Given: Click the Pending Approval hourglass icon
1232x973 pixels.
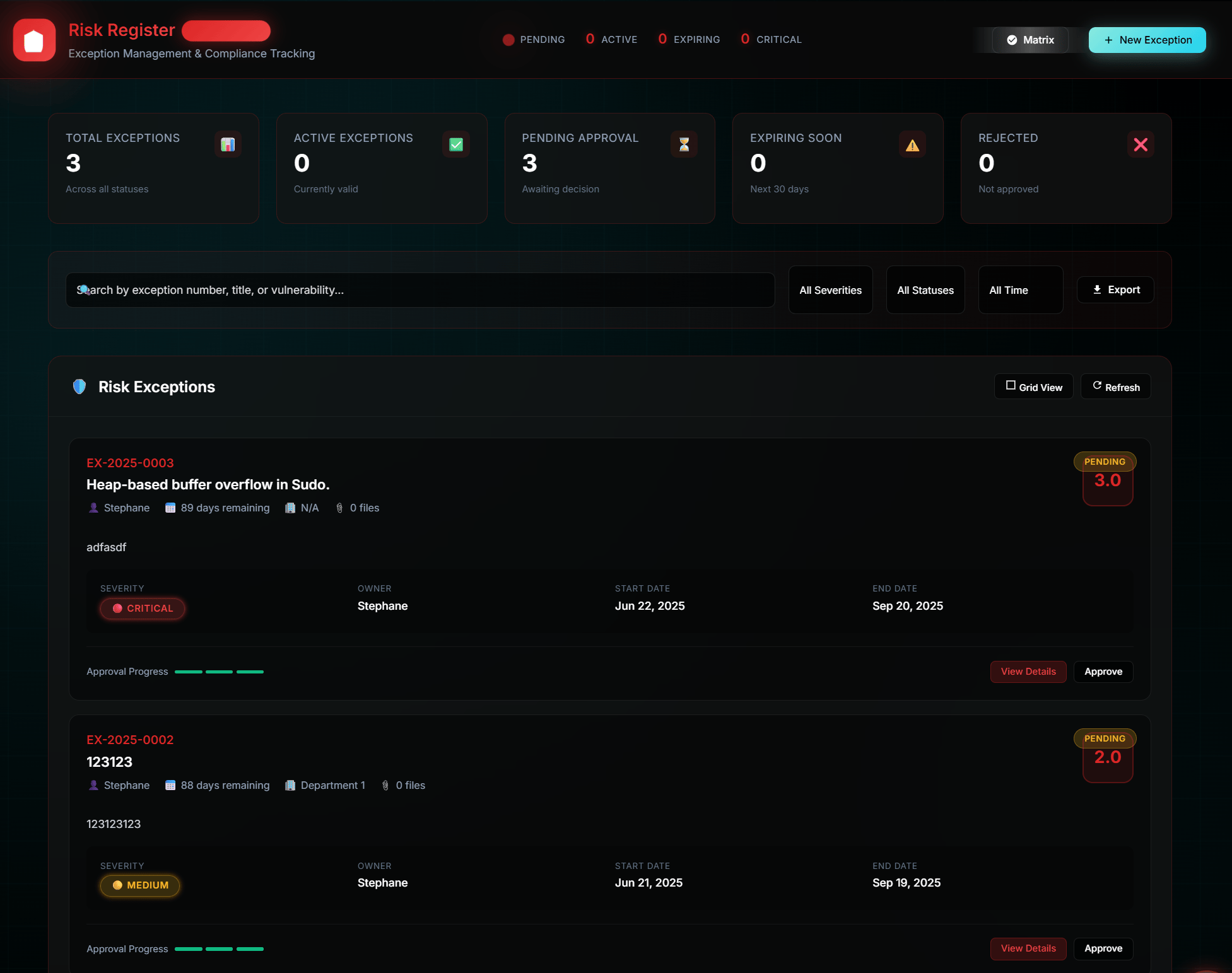Looking at the screenshot, I should coord(684,144).
